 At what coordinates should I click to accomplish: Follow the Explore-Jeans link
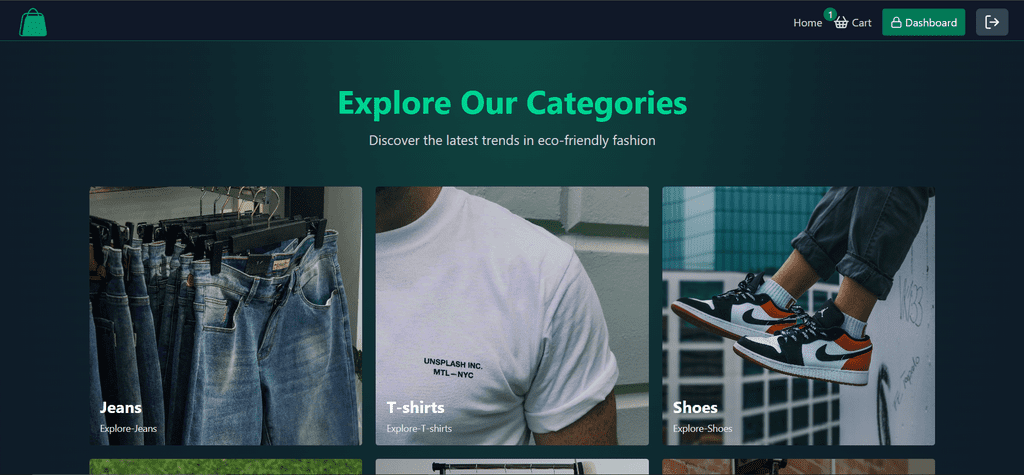point(128,429)
